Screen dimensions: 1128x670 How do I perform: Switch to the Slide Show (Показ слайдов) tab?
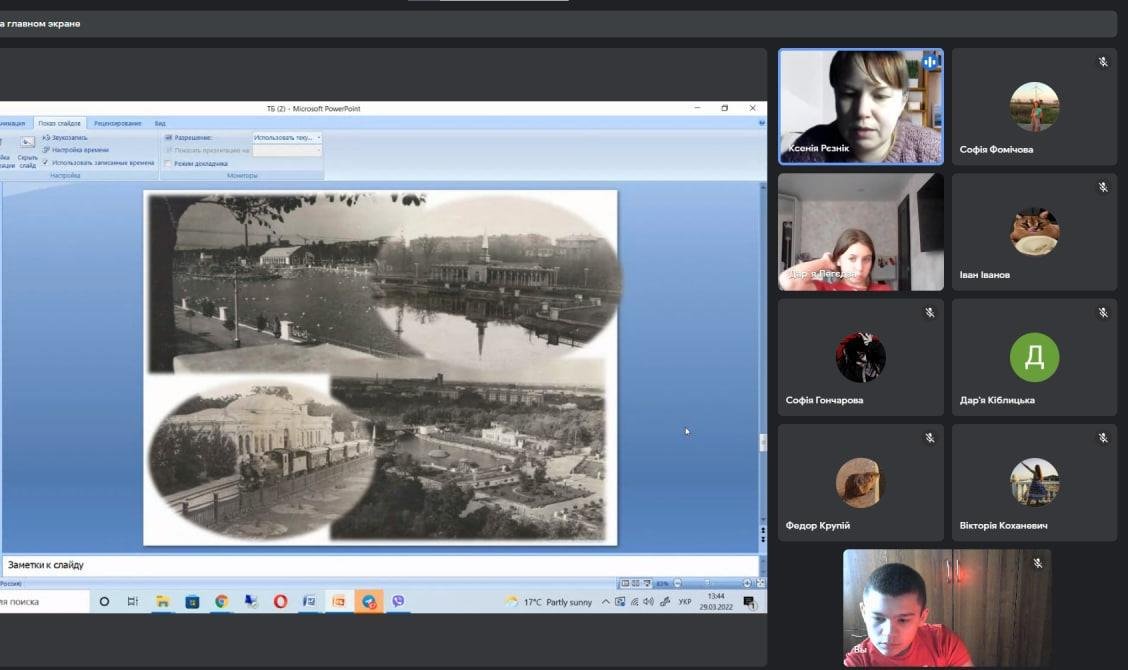[60, 123]
